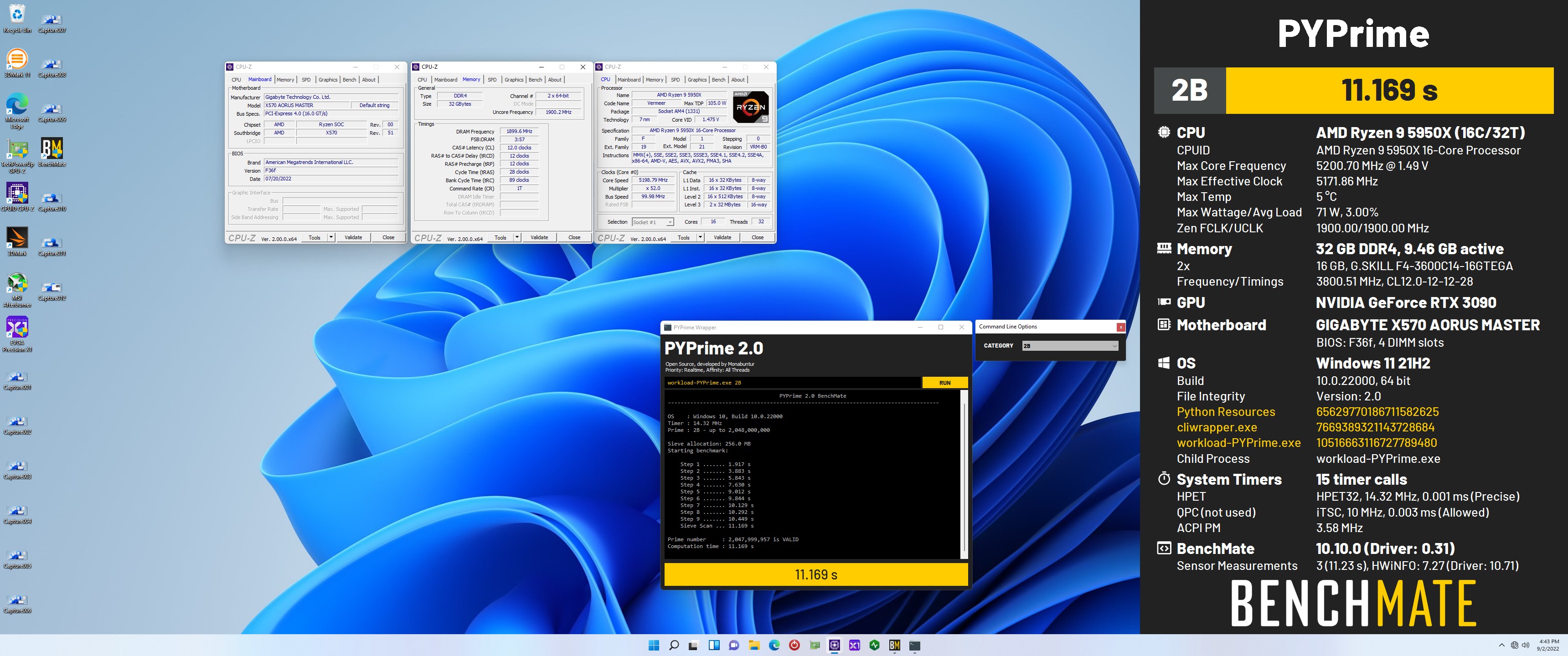
Task: Open GPU-Z graphics card taskbar icon
Action: 815,645
